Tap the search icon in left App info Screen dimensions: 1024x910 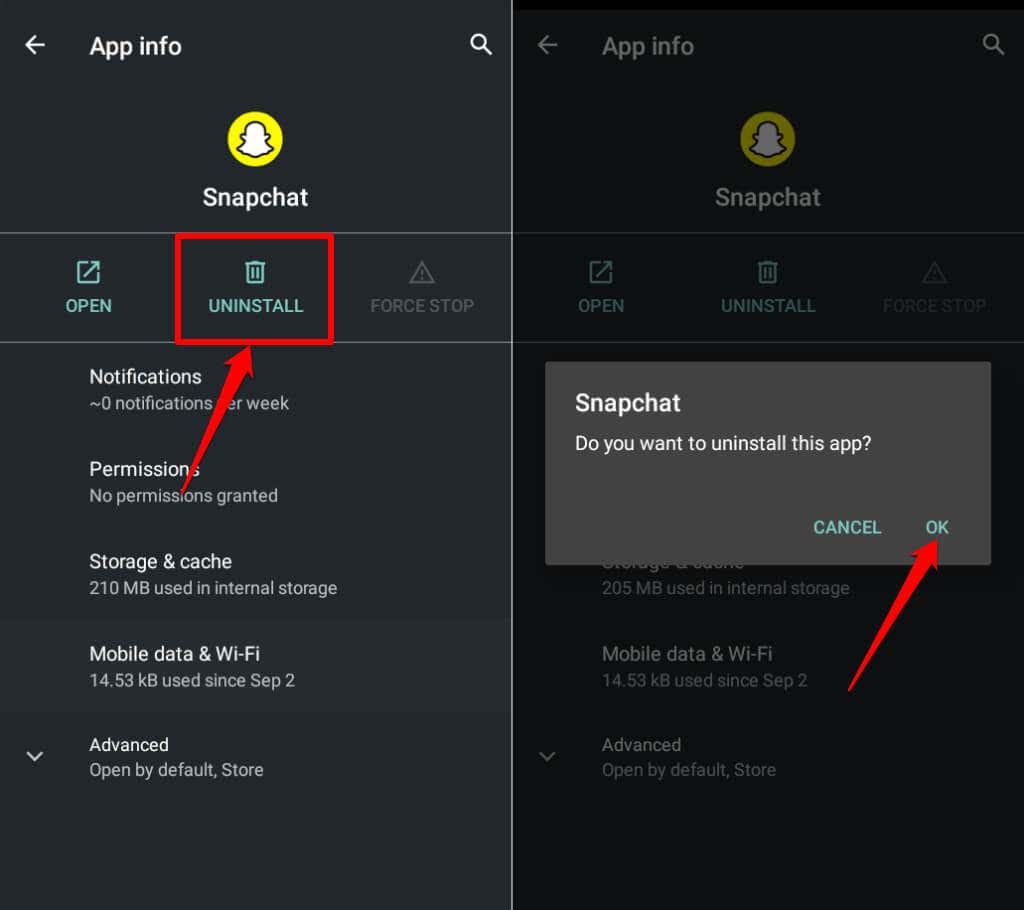[x=481, y=45]
